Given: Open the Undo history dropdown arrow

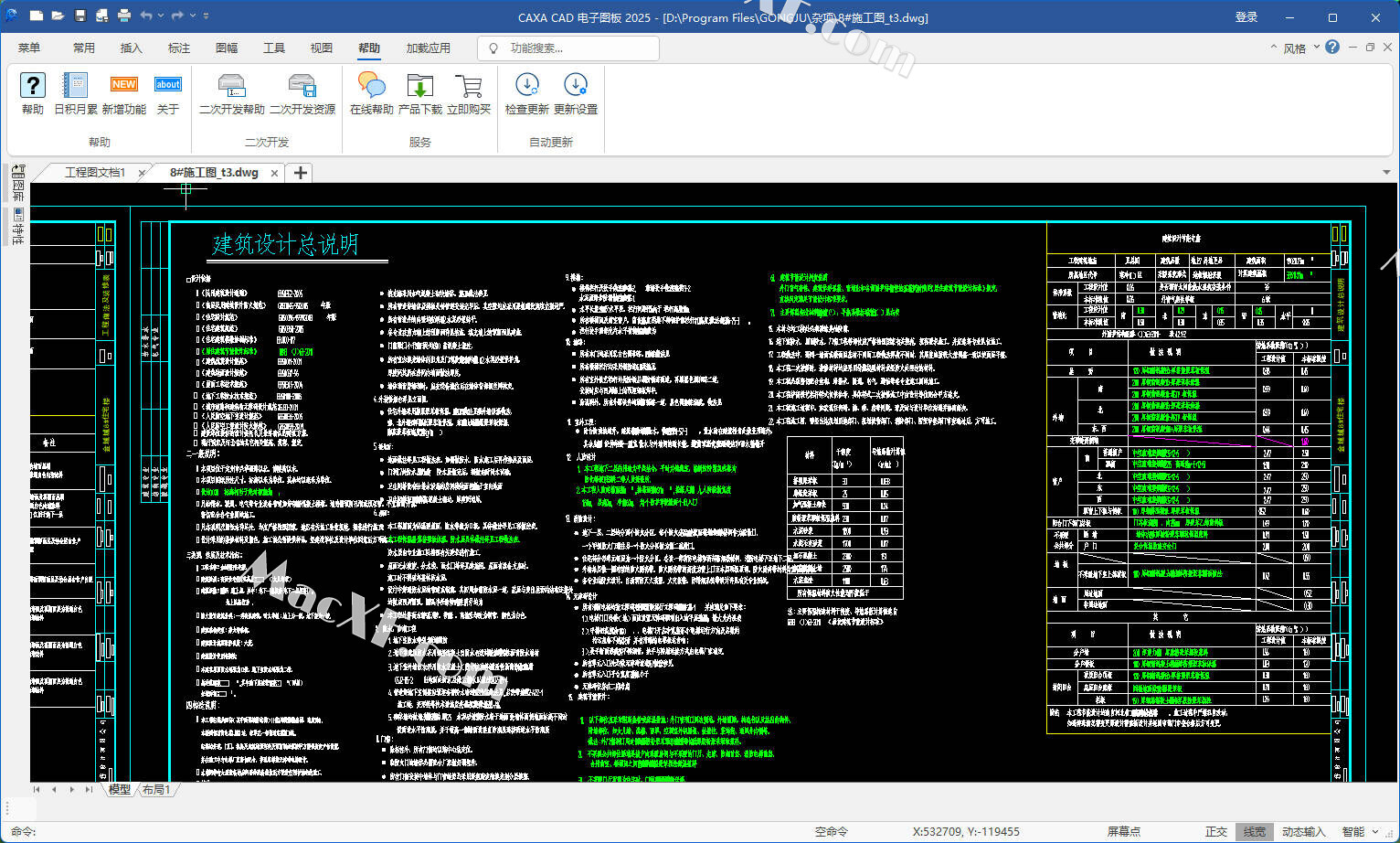Looking at the screenshot, I should (x=161, y=16).
